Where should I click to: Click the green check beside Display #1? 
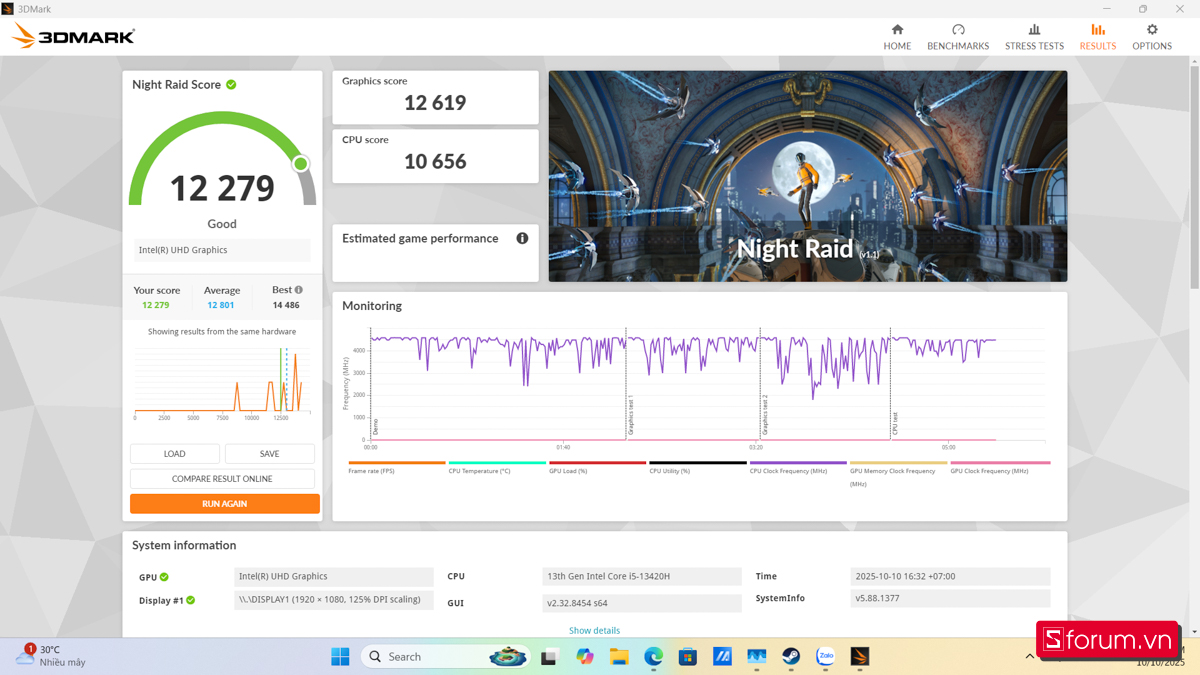pos(190,600)
